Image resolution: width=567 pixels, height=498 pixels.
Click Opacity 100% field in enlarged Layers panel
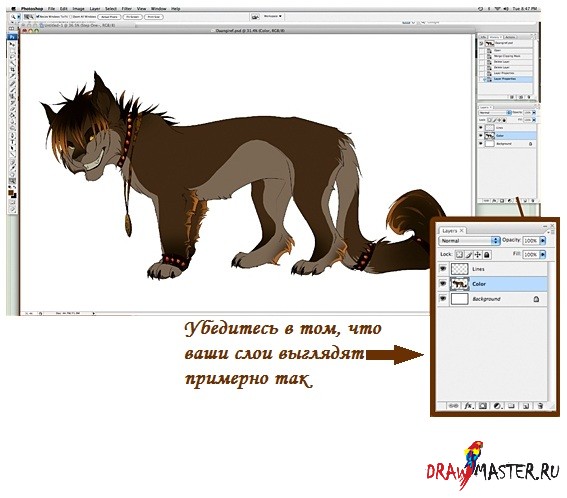pyautogui.click(x=530, y=241)
